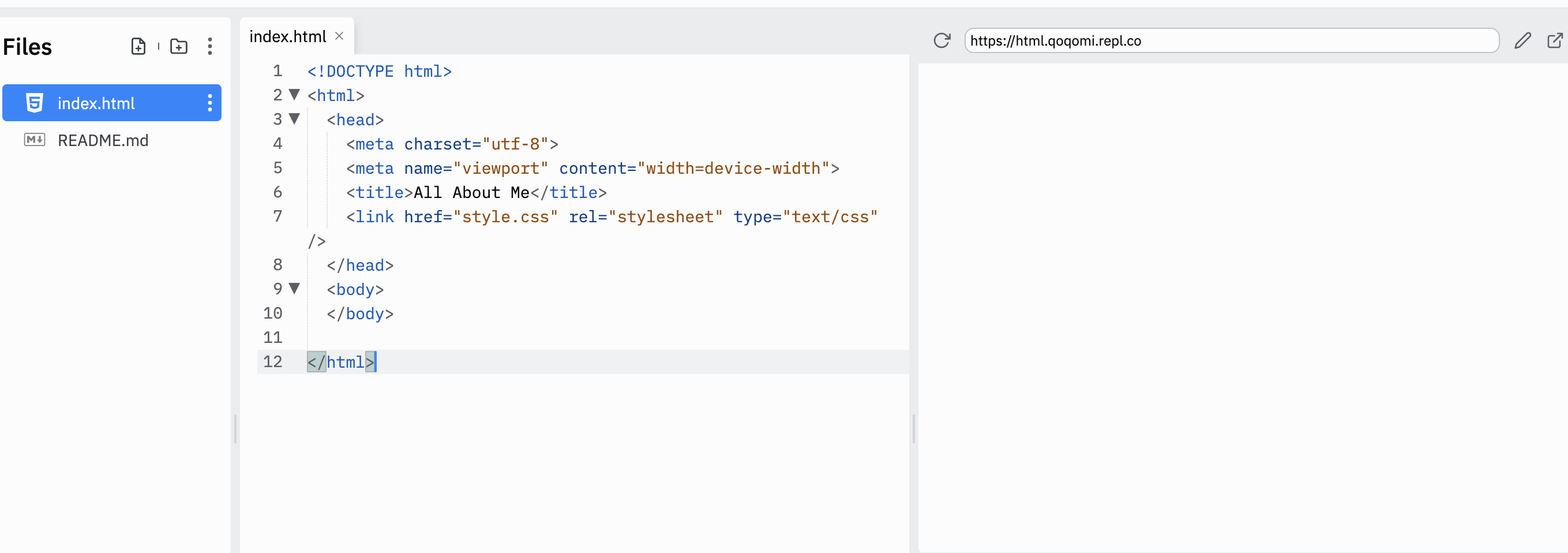Click the HTML5 icon beside index.html
This screenshot has width=1568, height=553.
coord(34,102)
